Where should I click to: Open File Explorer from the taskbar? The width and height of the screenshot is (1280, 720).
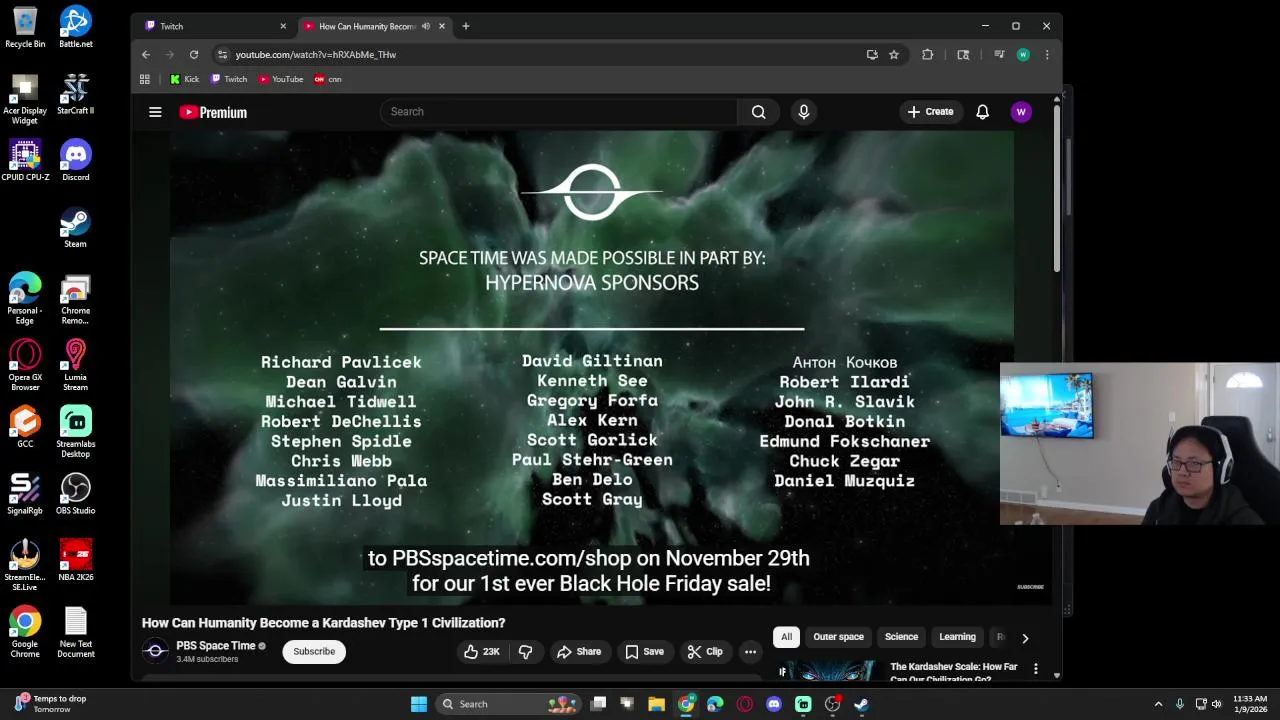point(656,704)
